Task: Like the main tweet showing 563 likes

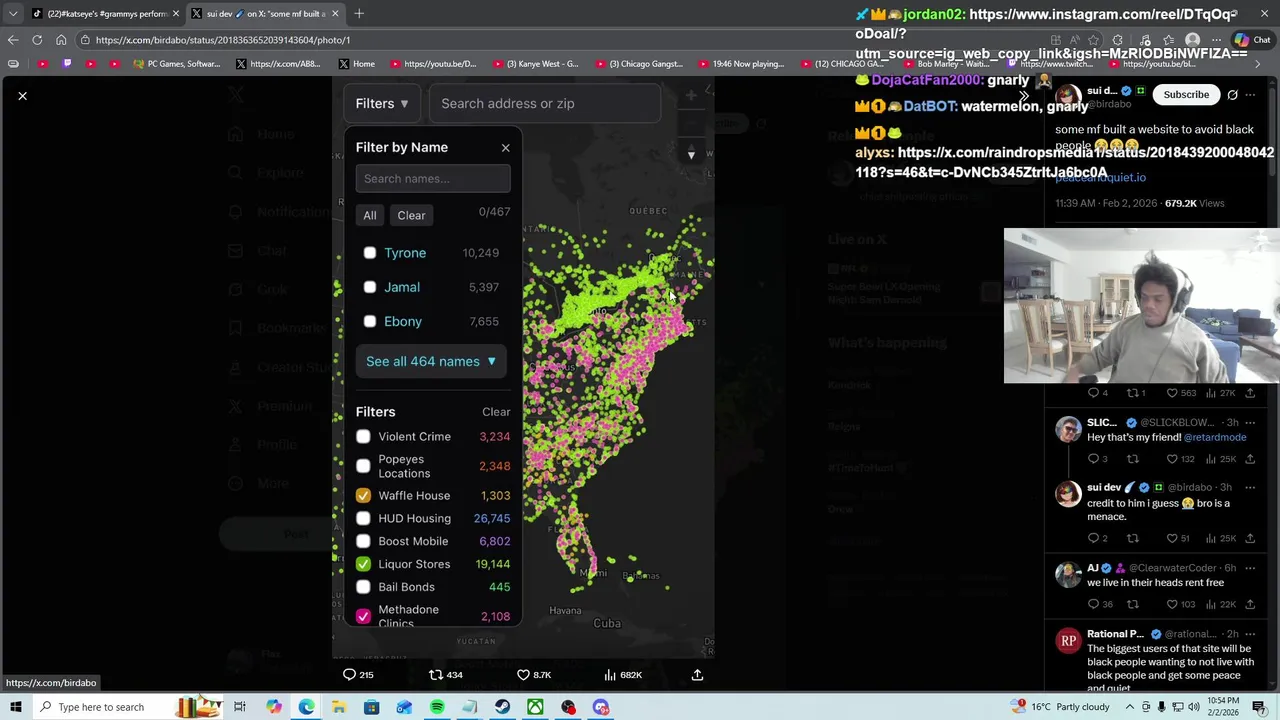Action: [x=1183, y=393]
